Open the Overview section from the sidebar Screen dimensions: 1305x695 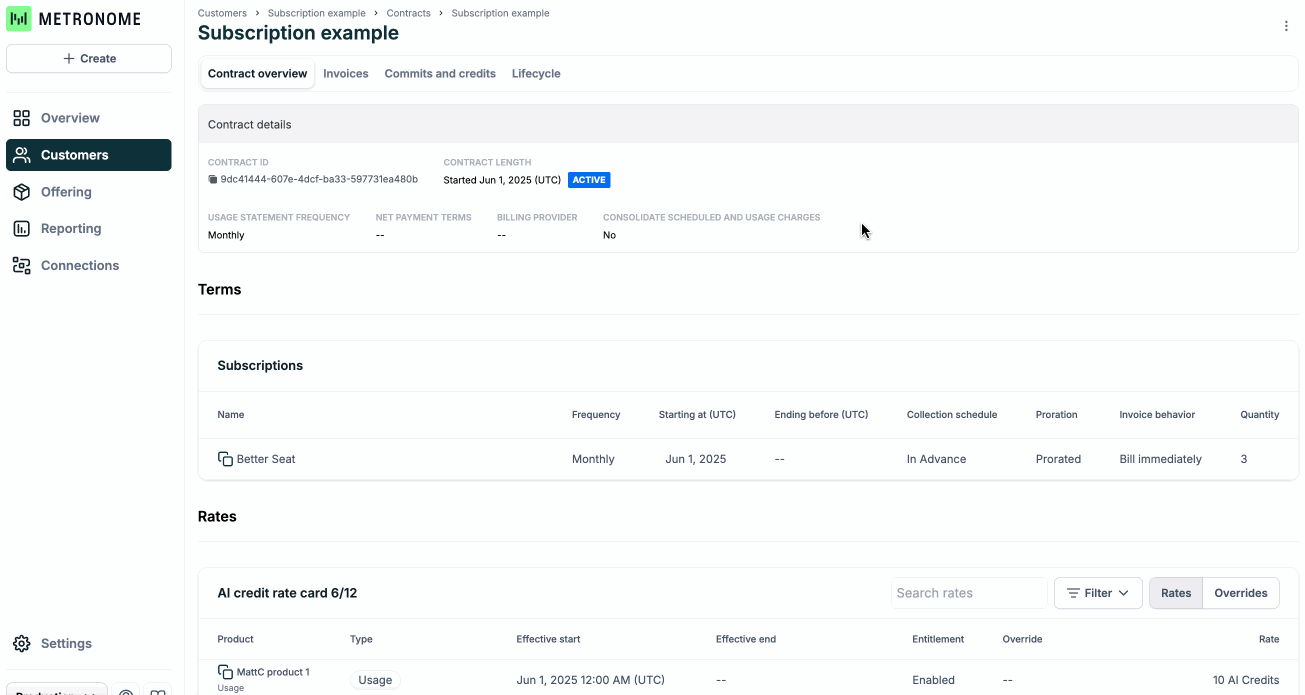(21, 117)
